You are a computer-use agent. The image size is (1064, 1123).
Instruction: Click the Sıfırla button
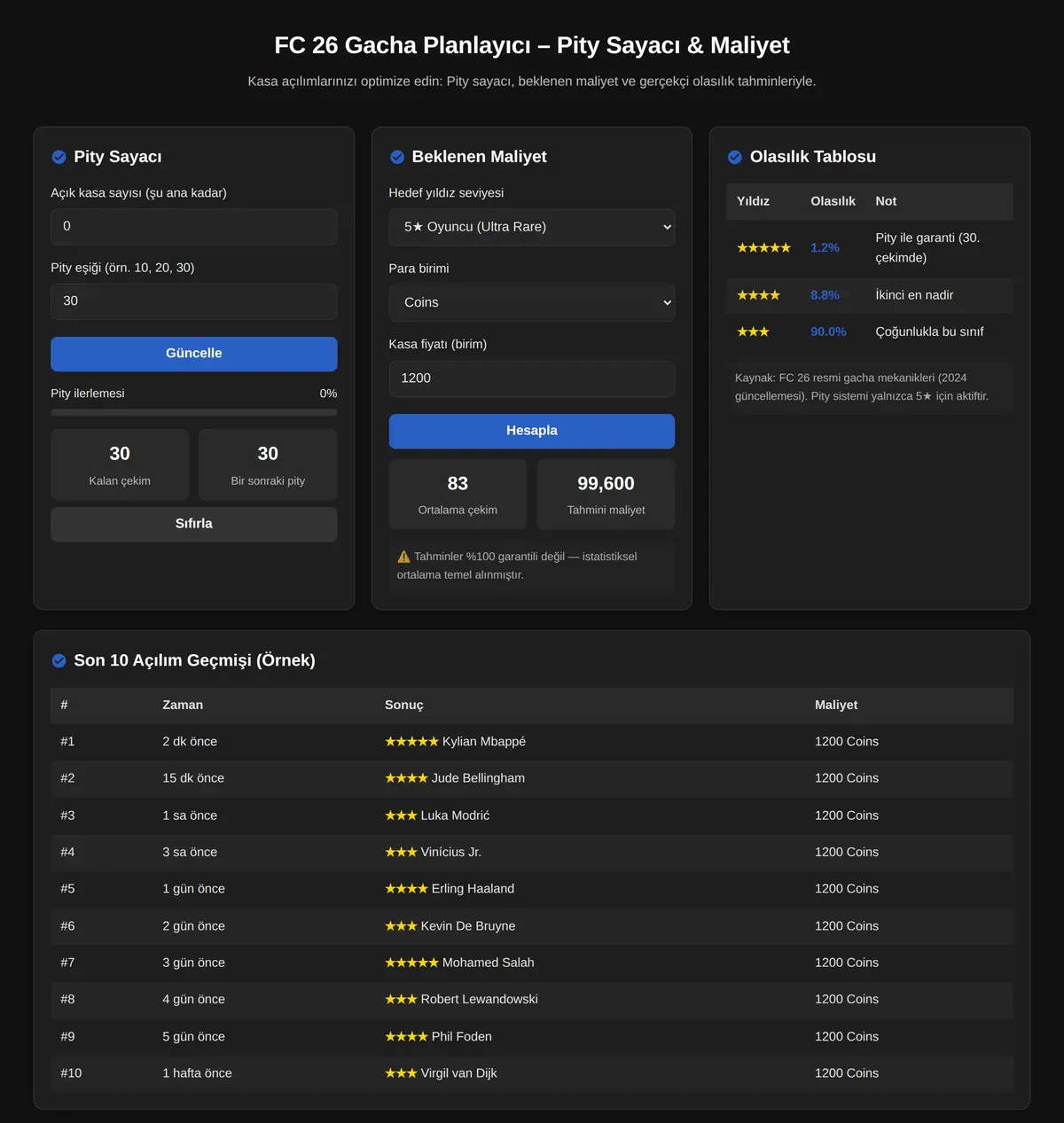click(x=194, y=524)
